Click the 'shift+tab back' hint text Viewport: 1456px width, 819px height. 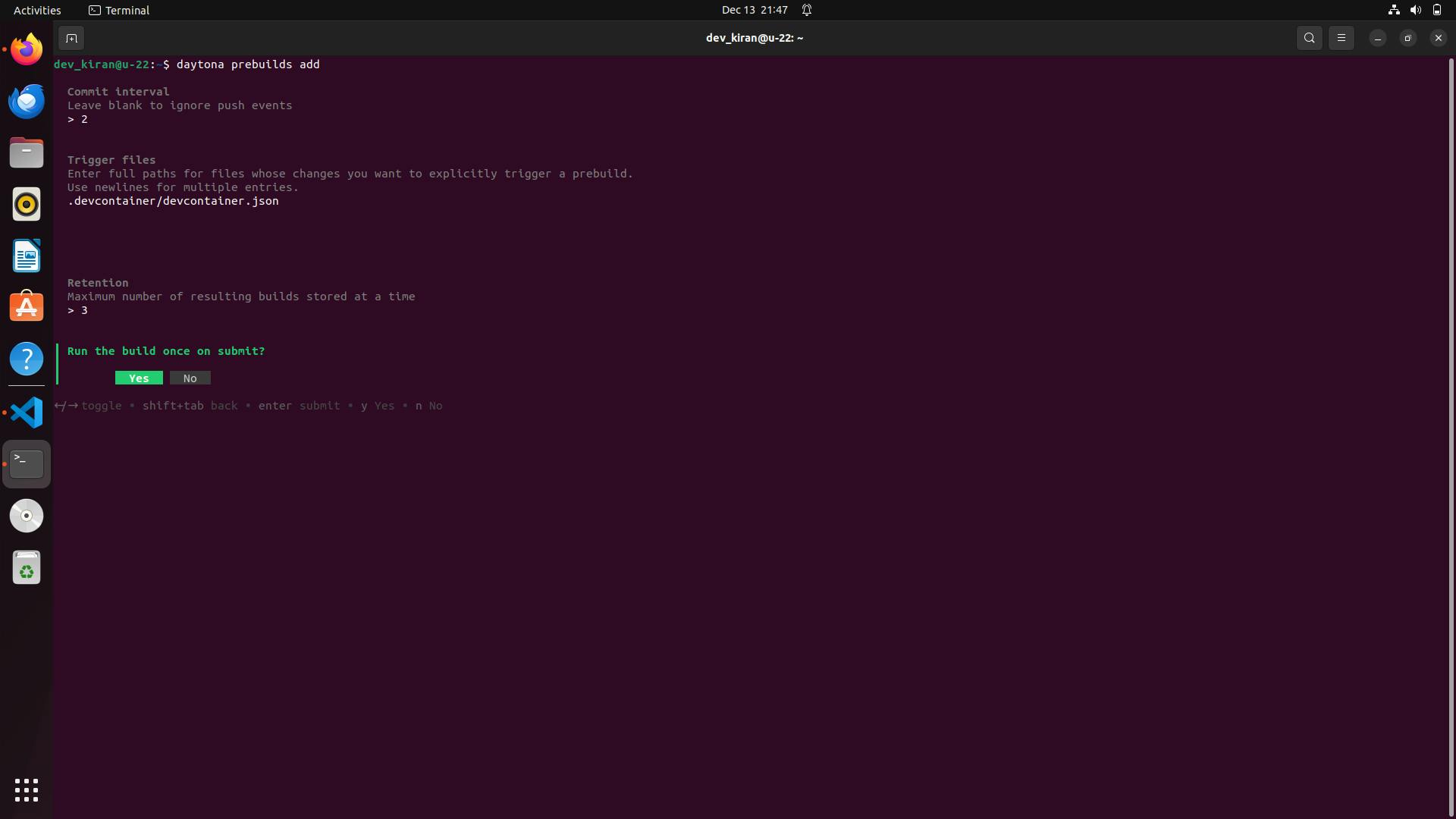click(190, 406)
